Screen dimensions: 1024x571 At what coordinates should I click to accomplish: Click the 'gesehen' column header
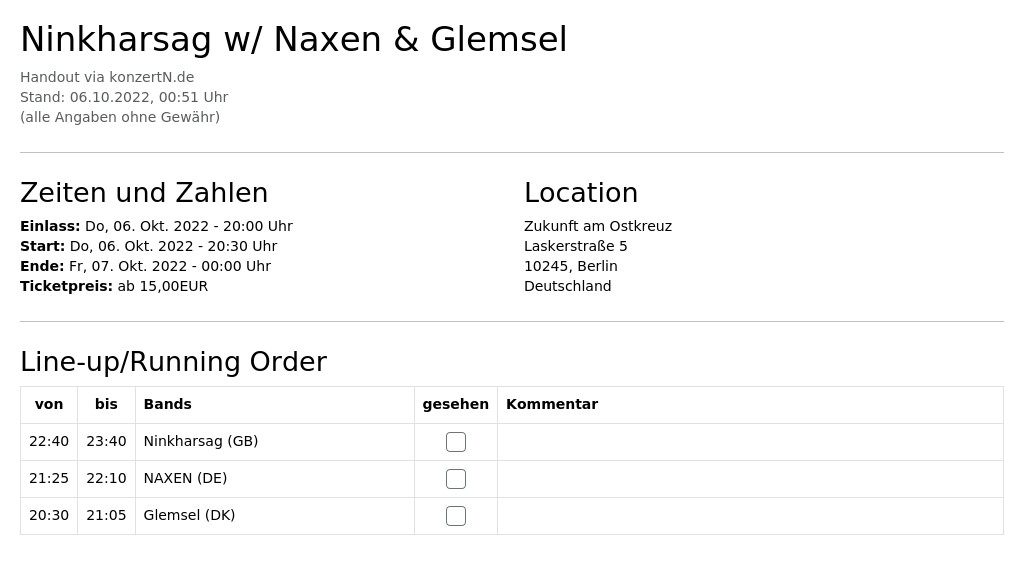[456, 404]
